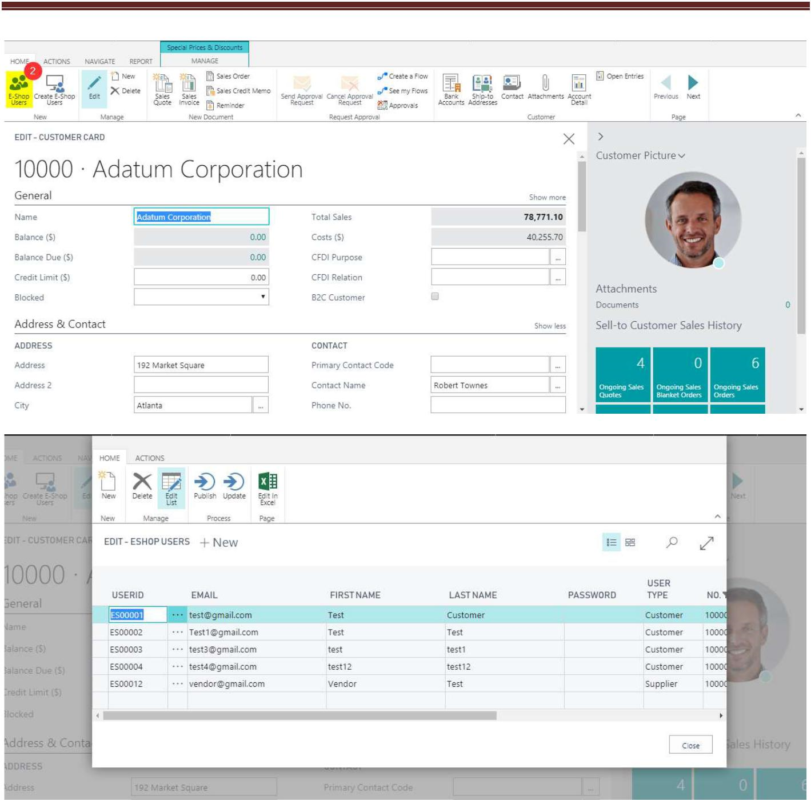Click the E-Shop Users horizontal scrollbar
This screenshot has width=811, height=800.
pyautogui.click(x=299, y=716)
